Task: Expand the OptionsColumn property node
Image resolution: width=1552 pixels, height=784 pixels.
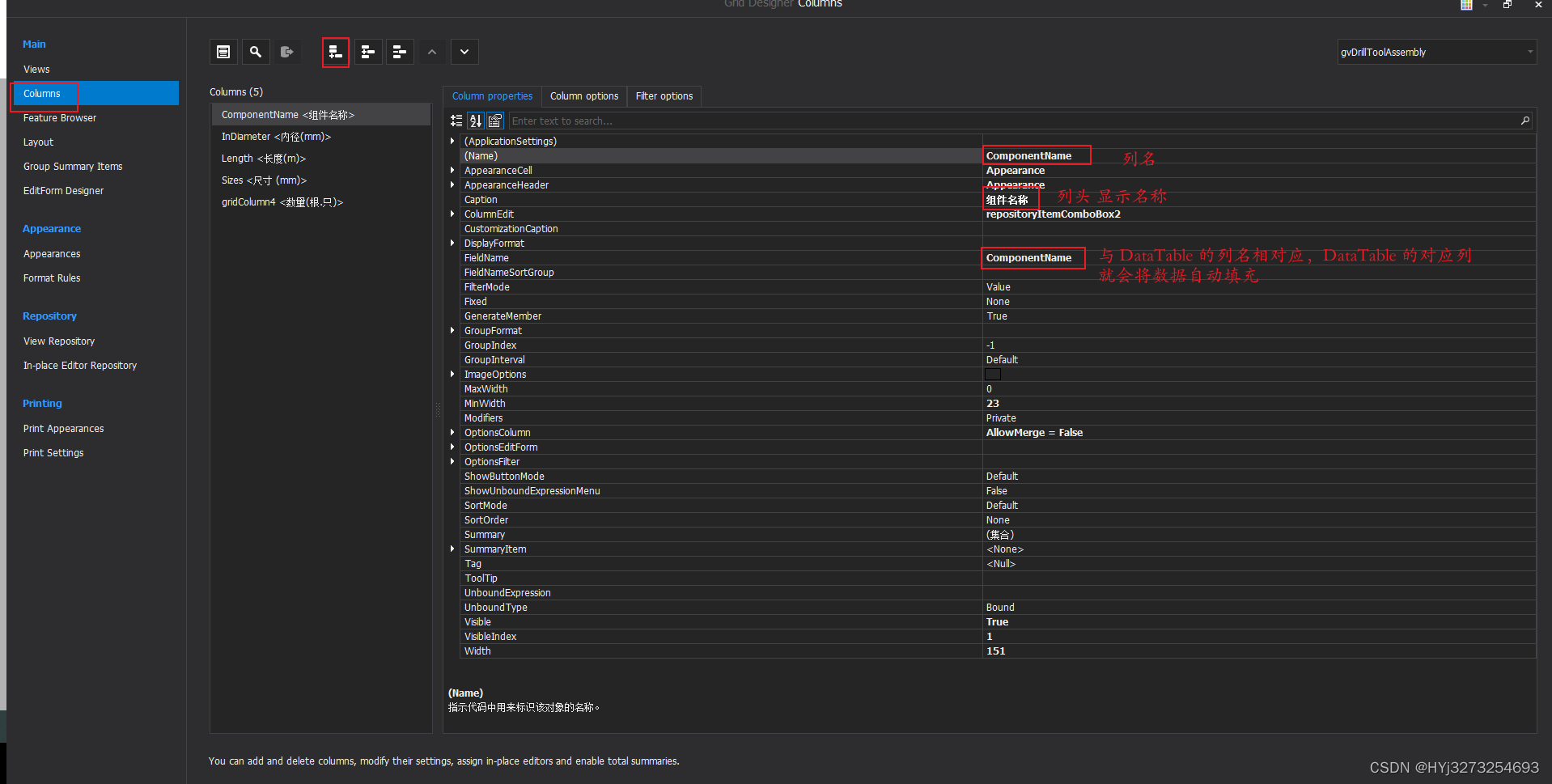Action: tap(452, 432)
